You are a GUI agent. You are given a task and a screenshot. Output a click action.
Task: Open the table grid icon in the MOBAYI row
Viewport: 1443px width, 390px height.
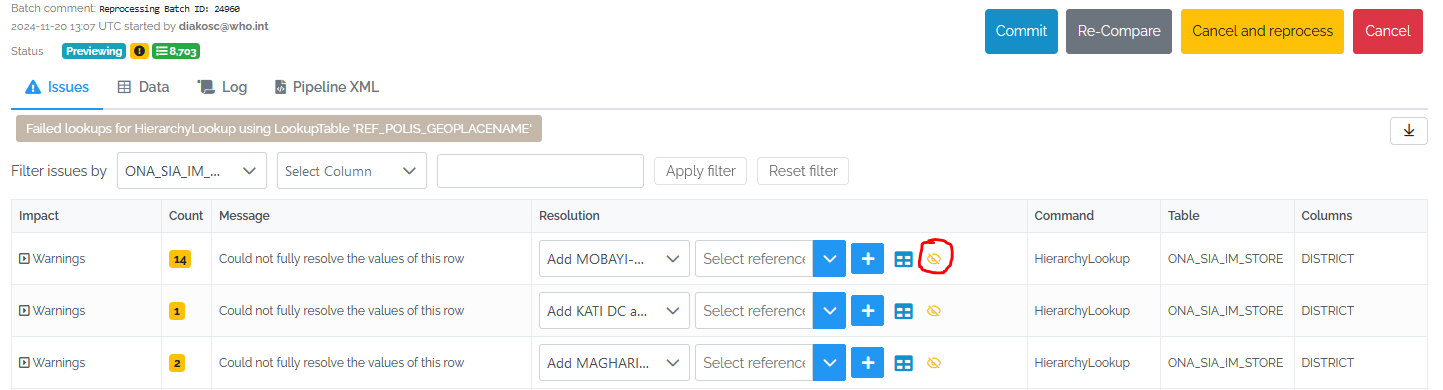(903, 259)
